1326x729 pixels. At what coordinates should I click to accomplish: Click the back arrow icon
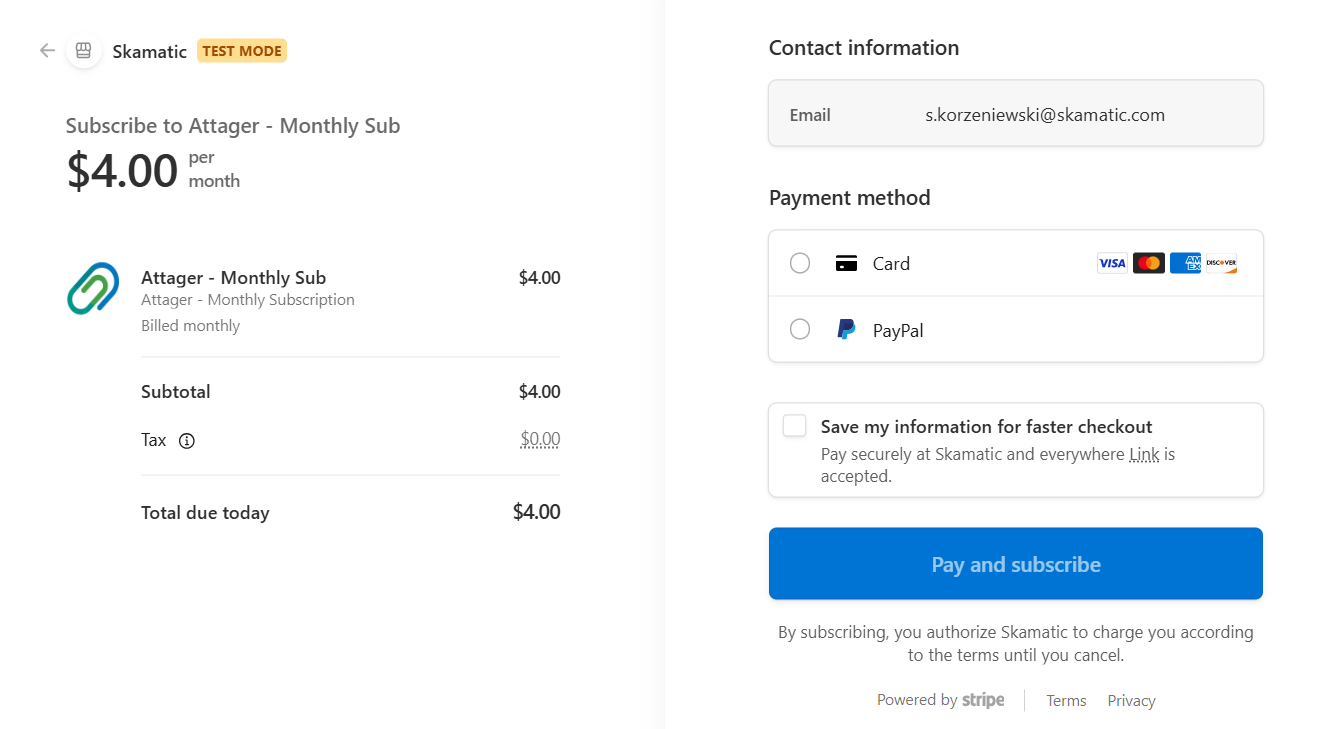(x=46, y=50)
